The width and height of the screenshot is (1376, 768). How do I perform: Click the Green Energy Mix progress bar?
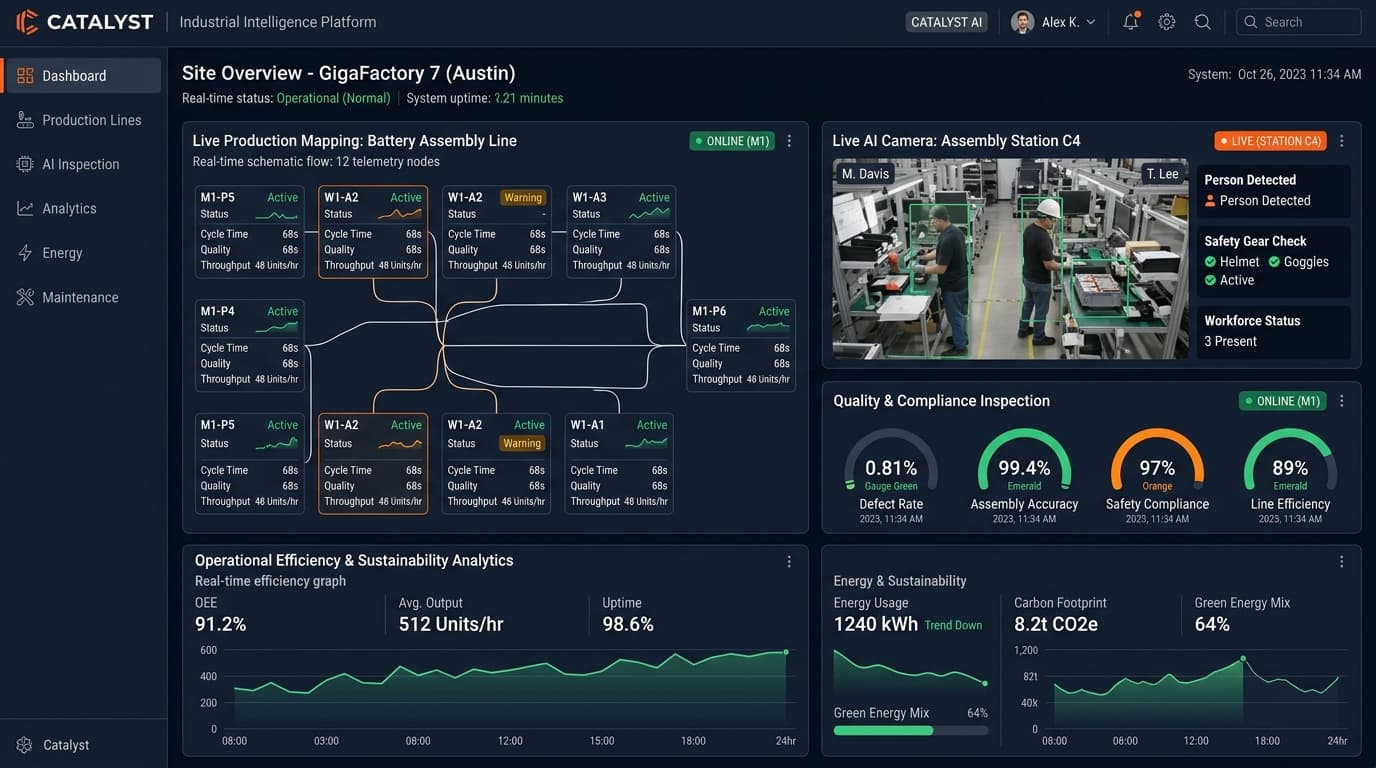(910, 731)
